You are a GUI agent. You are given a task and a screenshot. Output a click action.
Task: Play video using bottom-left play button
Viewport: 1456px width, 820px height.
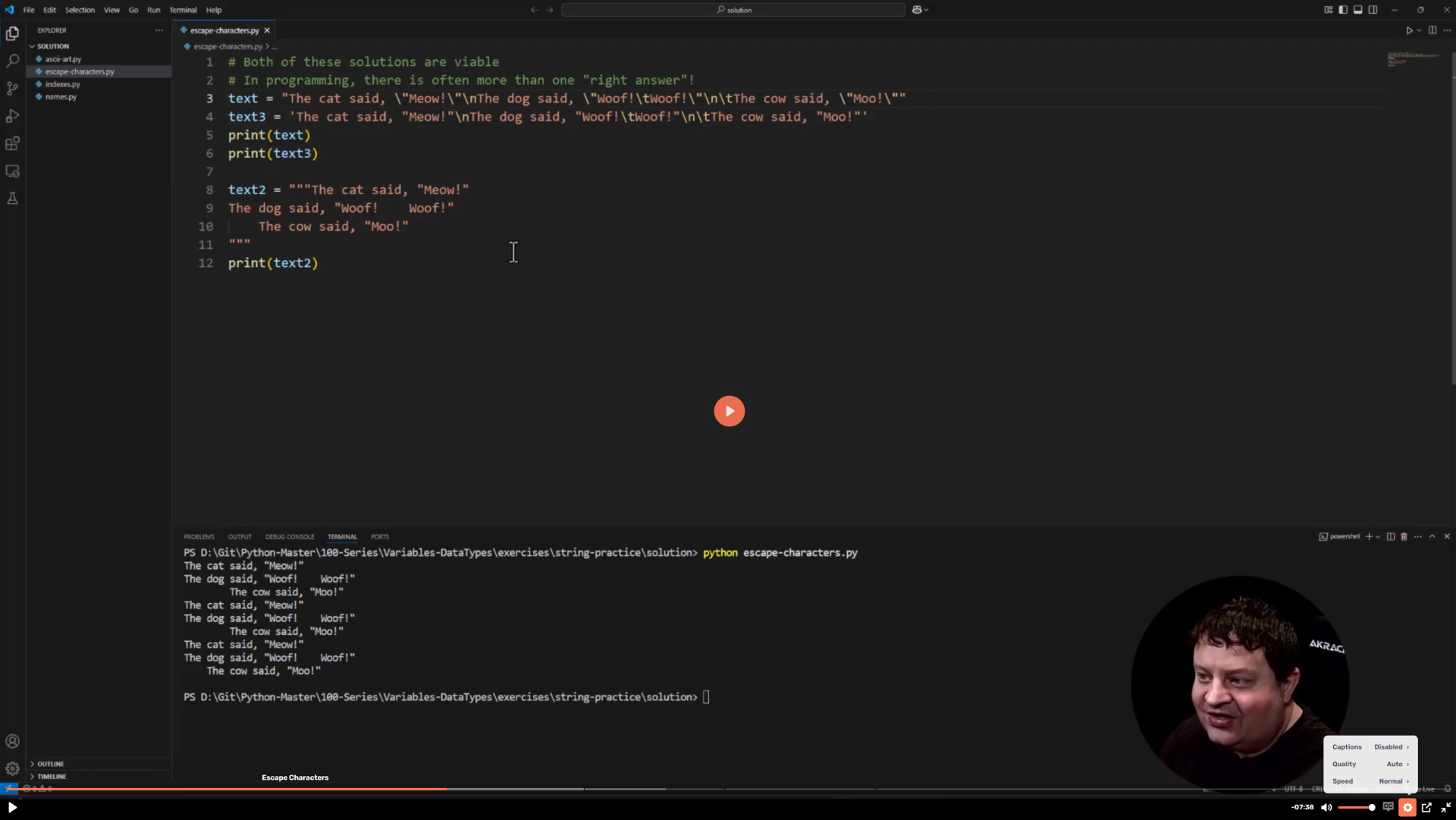12,807
